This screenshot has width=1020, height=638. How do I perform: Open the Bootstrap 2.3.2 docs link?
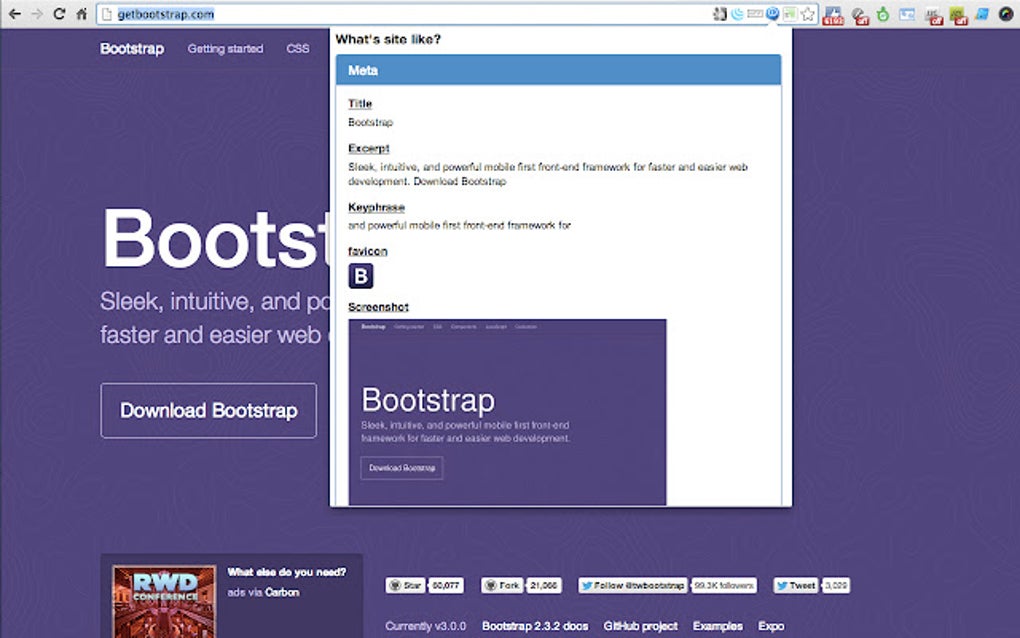click(x=537, y=625)
